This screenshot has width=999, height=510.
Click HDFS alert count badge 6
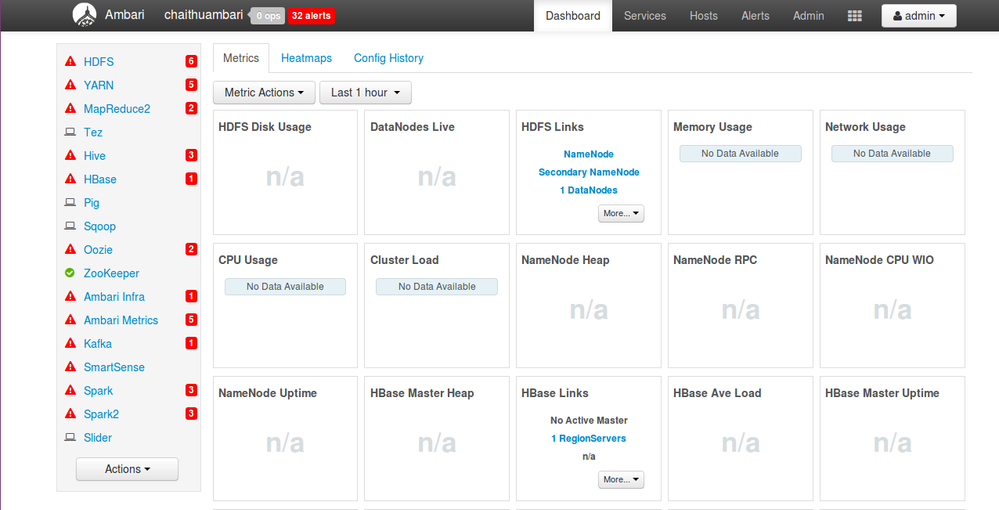pyautogui.click(x=191, y=61)
